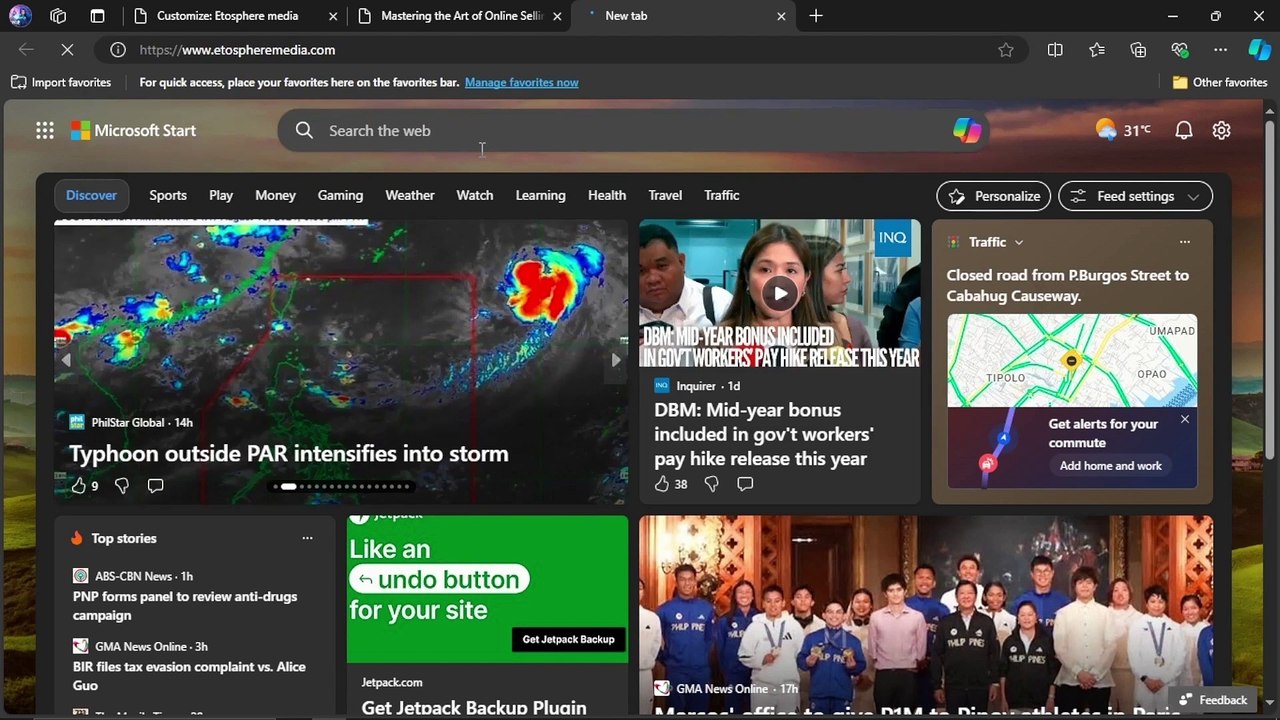Open the tab actions menu icon

point(97,16)
